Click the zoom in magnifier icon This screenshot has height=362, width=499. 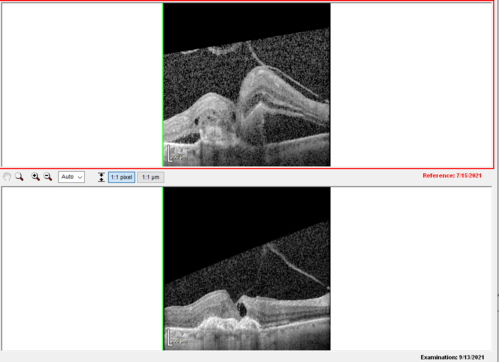point(35,177)
